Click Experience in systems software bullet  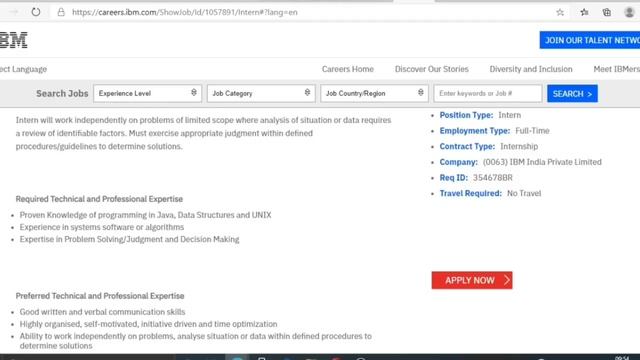102,227
